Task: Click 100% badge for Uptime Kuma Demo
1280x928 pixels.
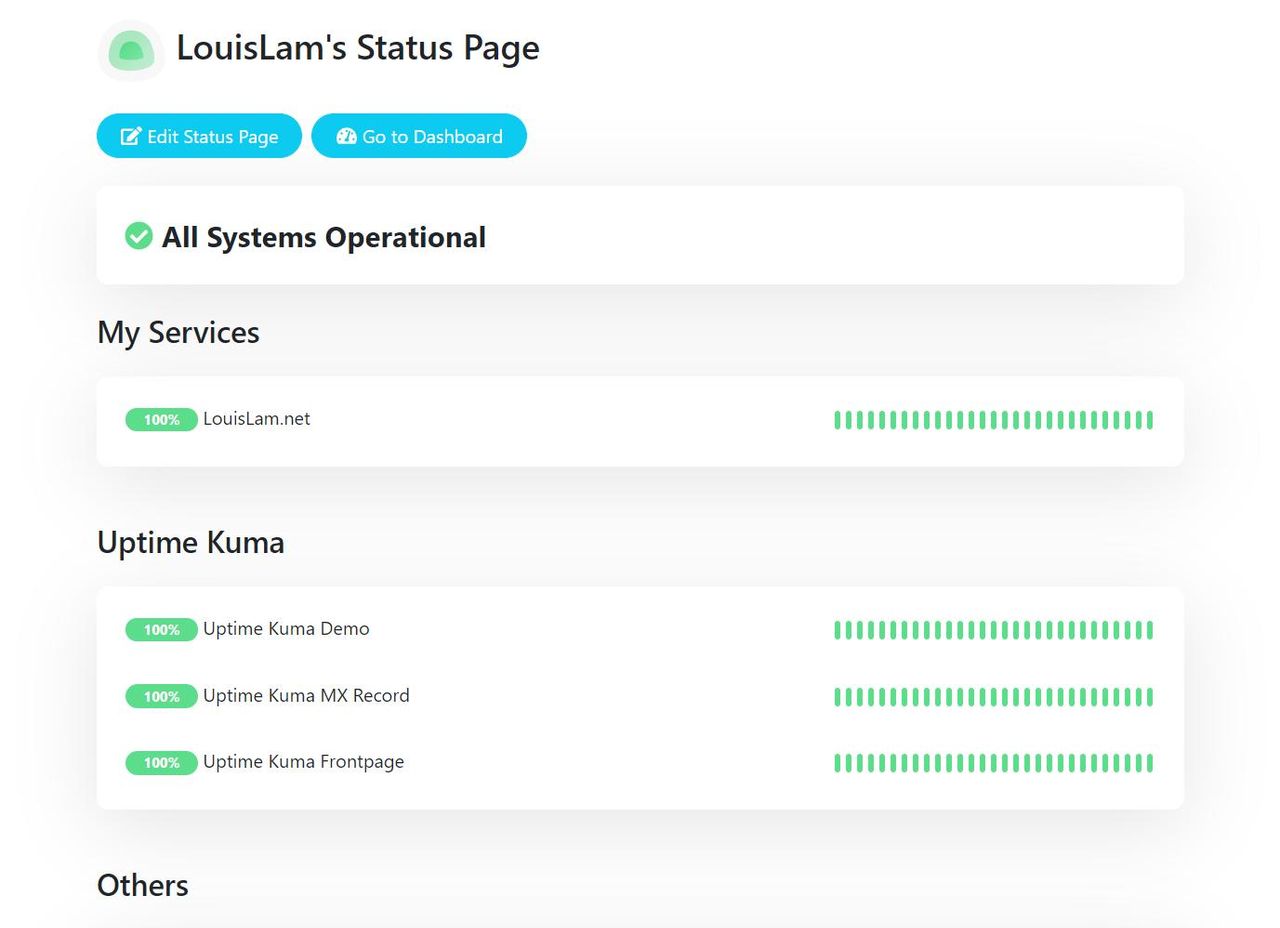Action: pyautogui.click(x=161, y=630)
